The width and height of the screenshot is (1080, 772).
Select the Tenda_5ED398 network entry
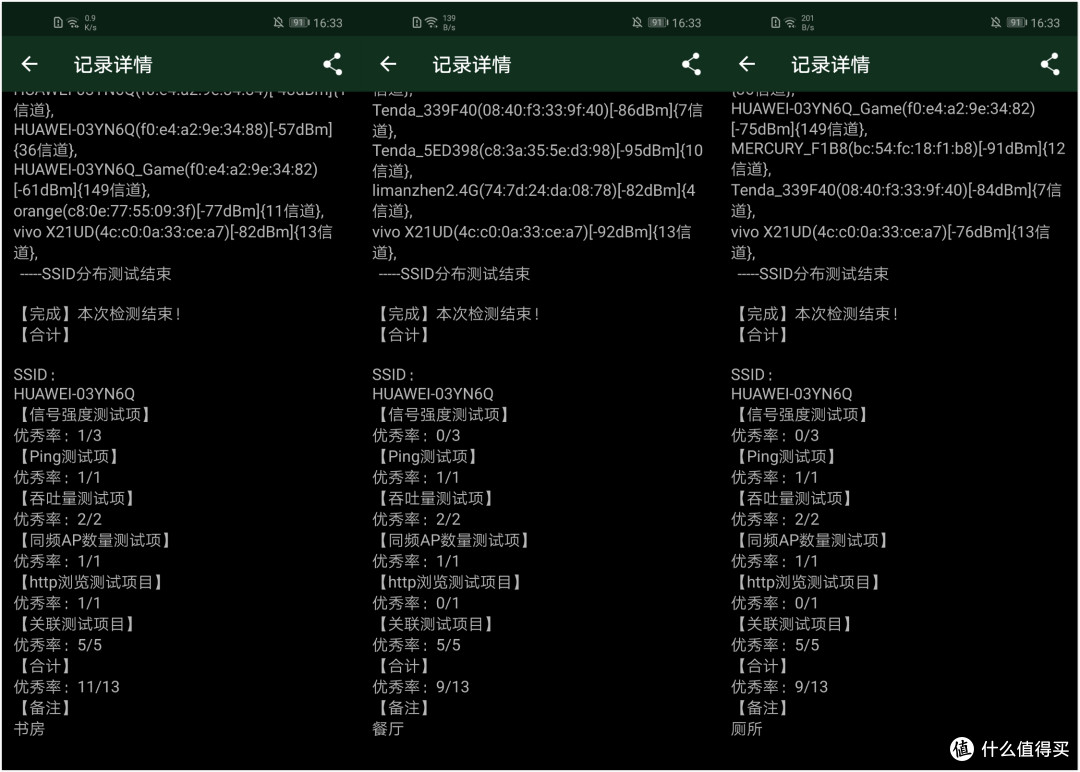537,160
